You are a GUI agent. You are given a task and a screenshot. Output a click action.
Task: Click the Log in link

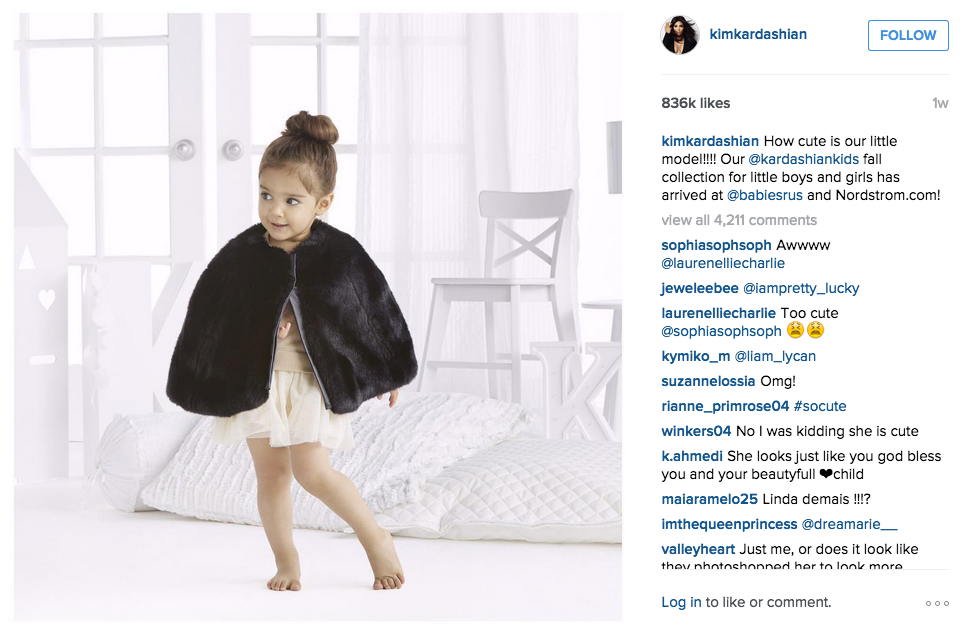click(x=681, y=602)
